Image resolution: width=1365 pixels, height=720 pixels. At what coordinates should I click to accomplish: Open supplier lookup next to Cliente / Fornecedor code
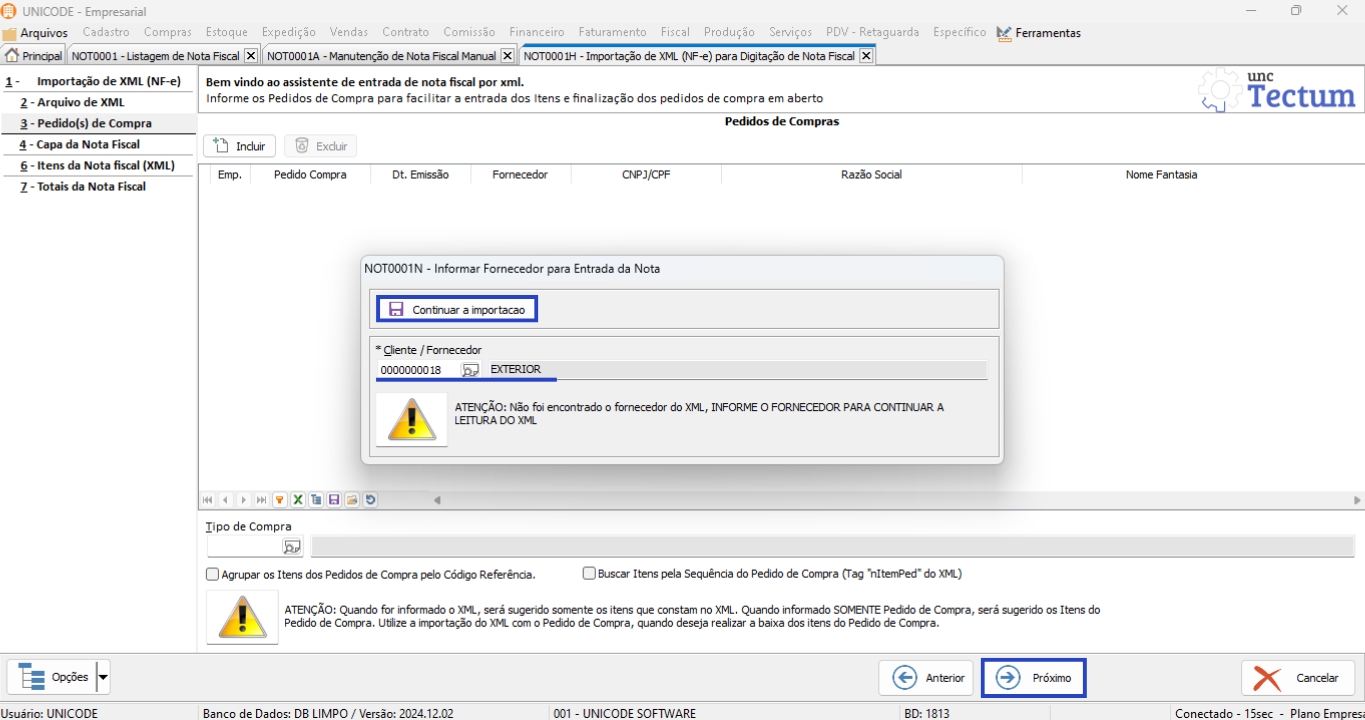click(470, 370)
